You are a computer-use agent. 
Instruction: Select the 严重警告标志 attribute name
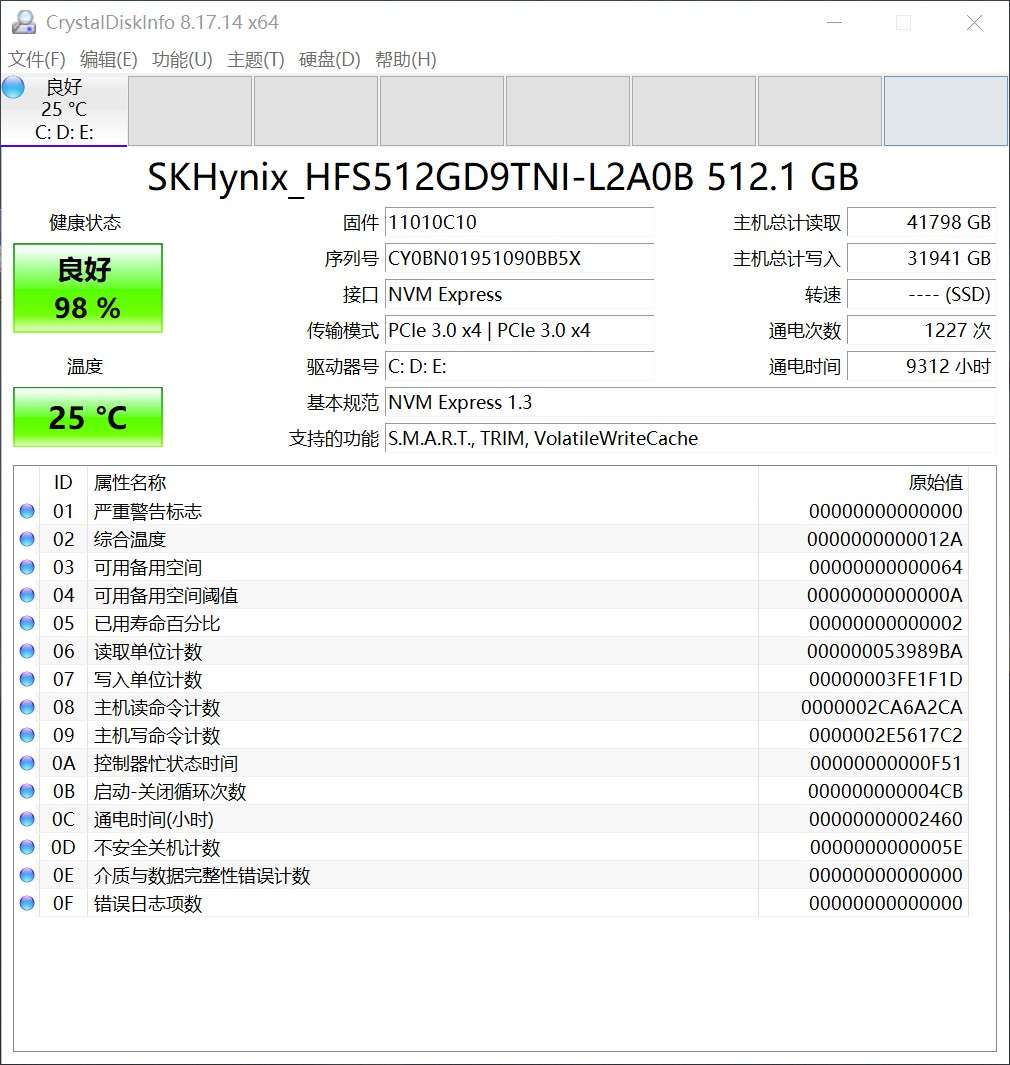[x=147, y=511]
